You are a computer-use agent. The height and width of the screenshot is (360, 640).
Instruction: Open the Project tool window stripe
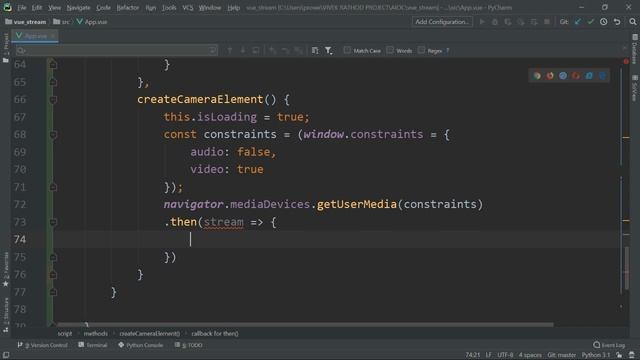pyautogui.click(x=6, y=48)
